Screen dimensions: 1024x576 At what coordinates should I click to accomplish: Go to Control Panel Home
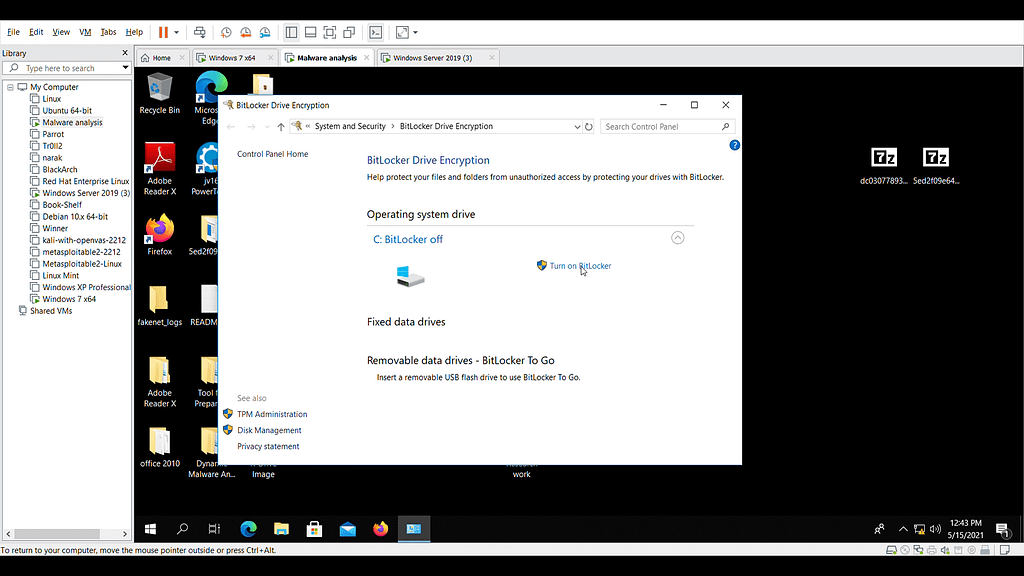pos(272,154)
